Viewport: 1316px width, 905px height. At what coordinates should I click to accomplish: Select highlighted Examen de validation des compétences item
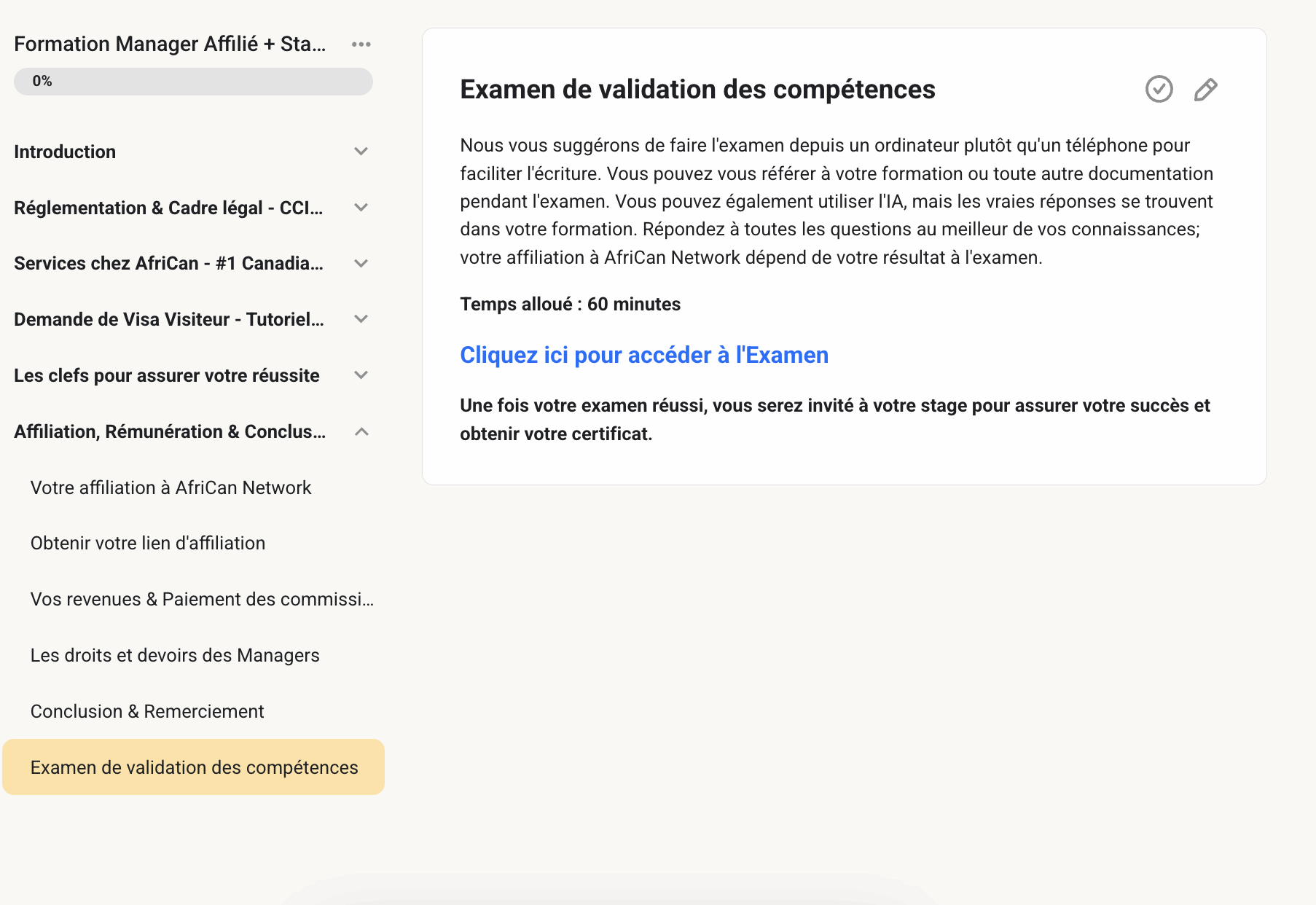[x=193, y=767]
